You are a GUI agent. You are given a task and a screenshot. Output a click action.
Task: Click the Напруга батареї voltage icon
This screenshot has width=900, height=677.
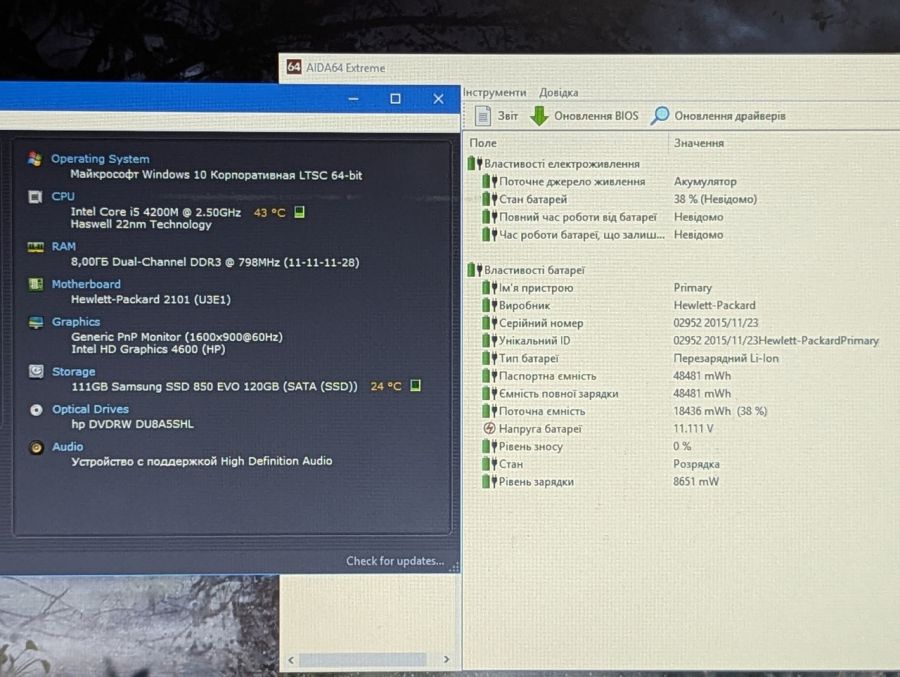tap(489, 428)
